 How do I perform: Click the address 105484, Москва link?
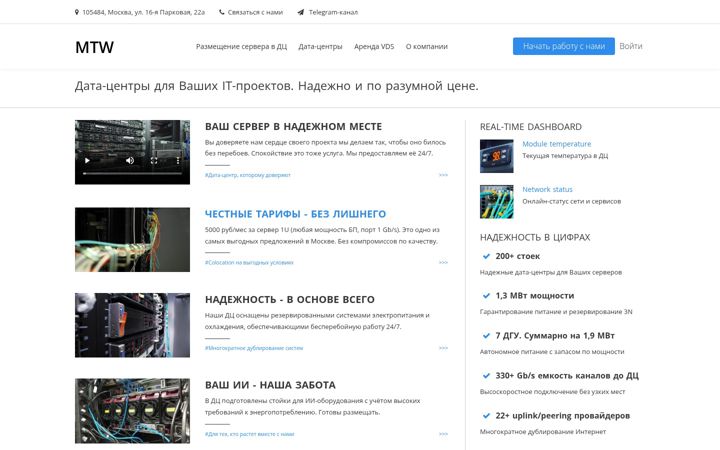(144, 12)
